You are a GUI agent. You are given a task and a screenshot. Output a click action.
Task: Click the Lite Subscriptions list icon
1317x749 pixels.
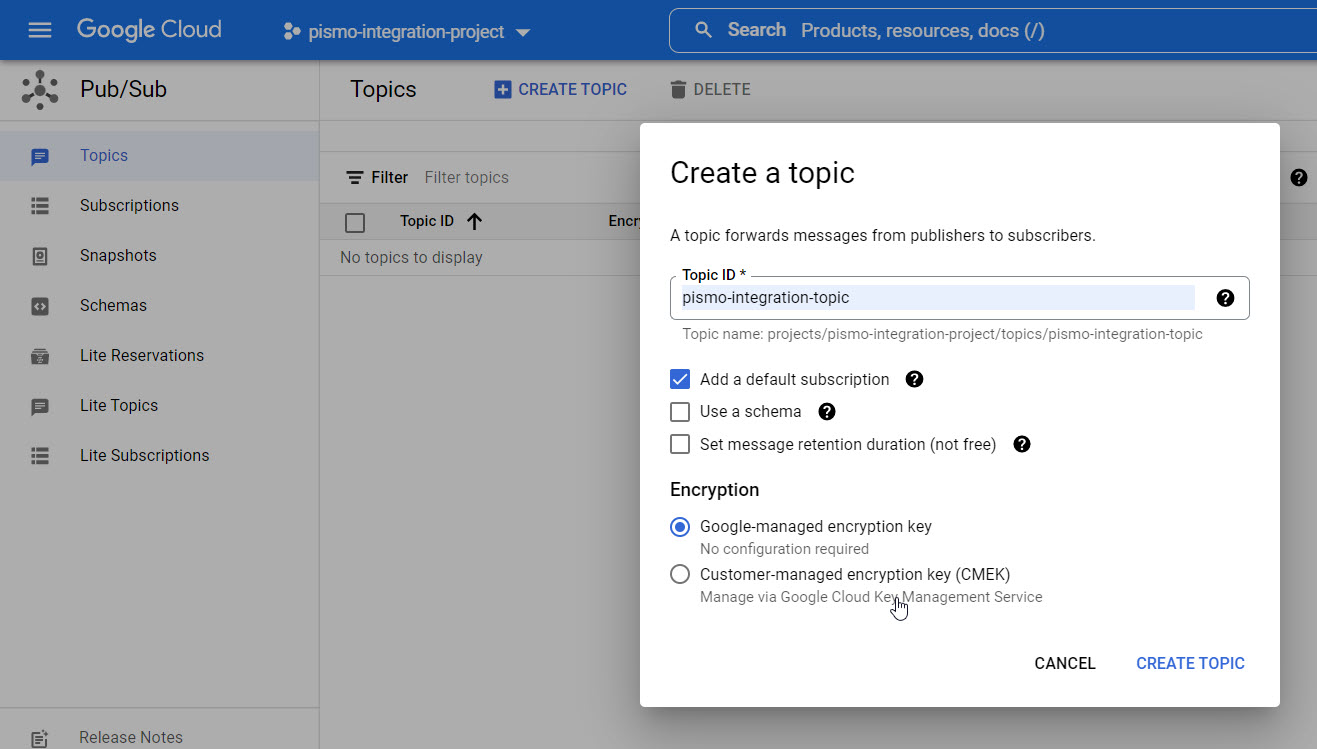(x=40, y=456)
